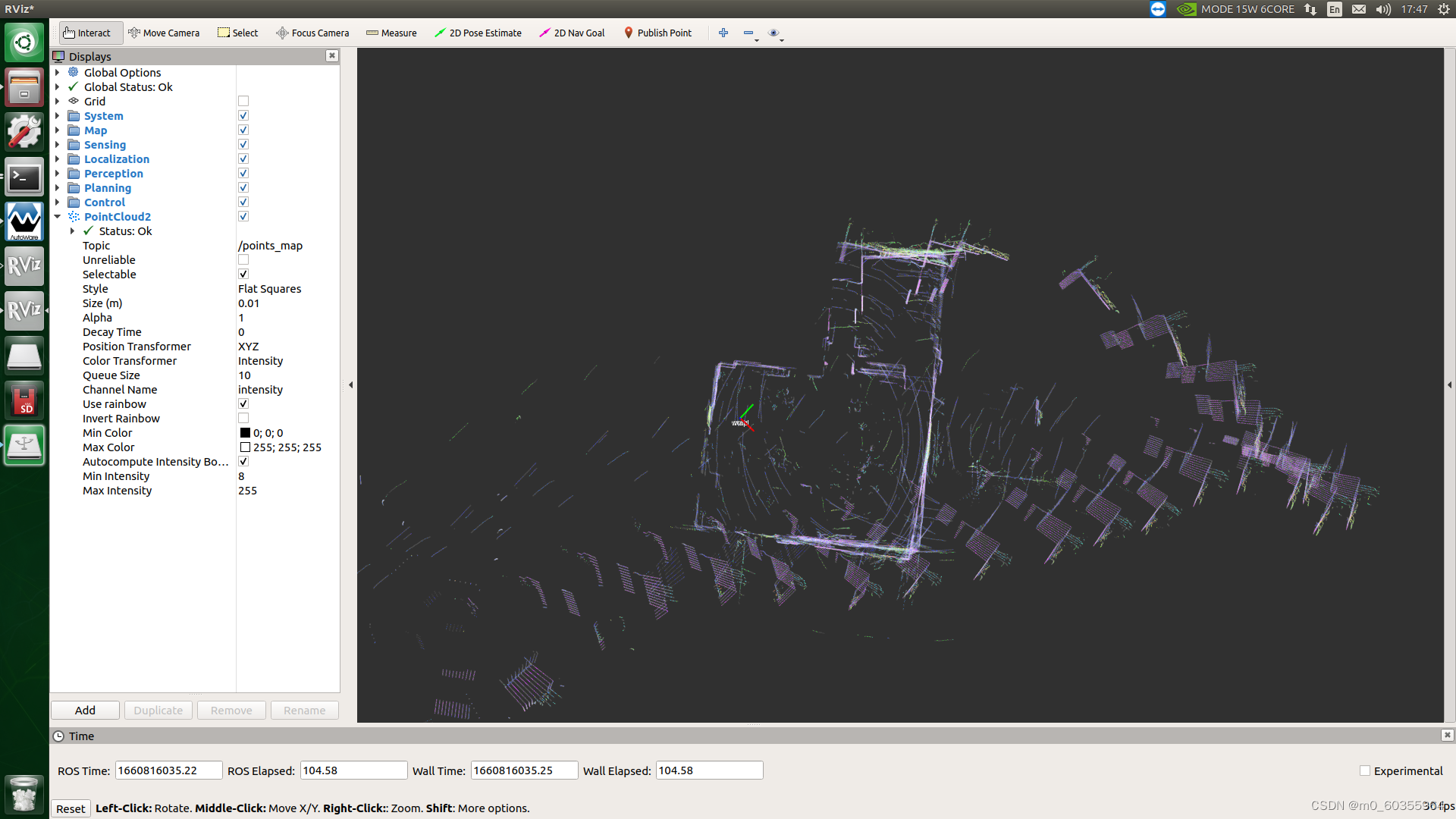Check Invert Rainbow option
The height and width of the screenshot is (819, 1456).
[243, 419]
